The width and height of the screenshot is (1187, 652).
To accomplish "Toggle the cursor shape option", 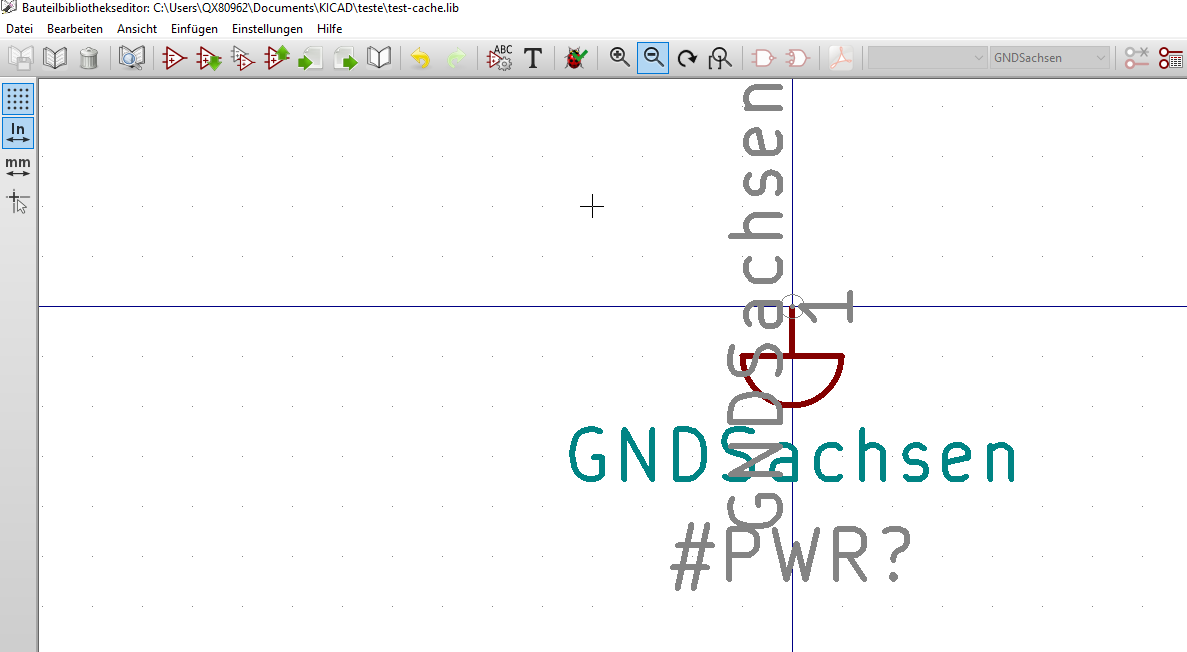I will point(17,202).
